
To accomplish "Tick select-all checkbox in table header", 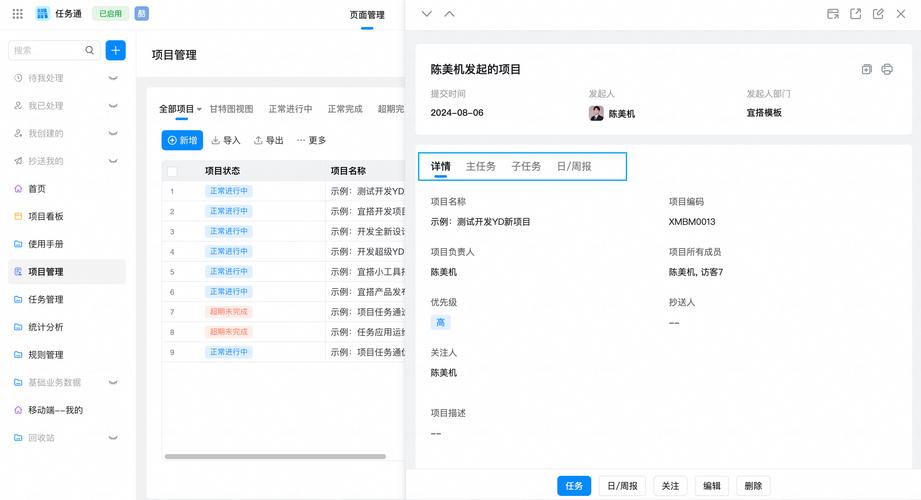I will pos(172,172).
